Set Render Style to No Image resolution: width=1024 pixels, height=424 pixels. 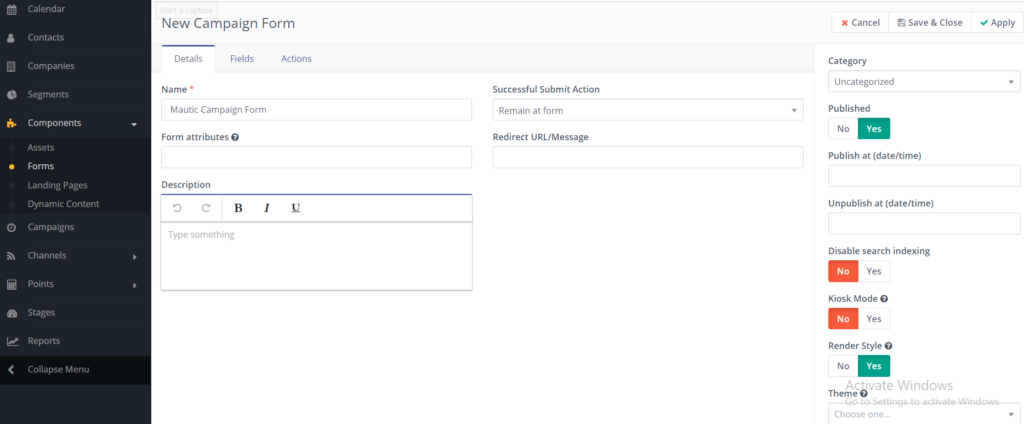843,366
